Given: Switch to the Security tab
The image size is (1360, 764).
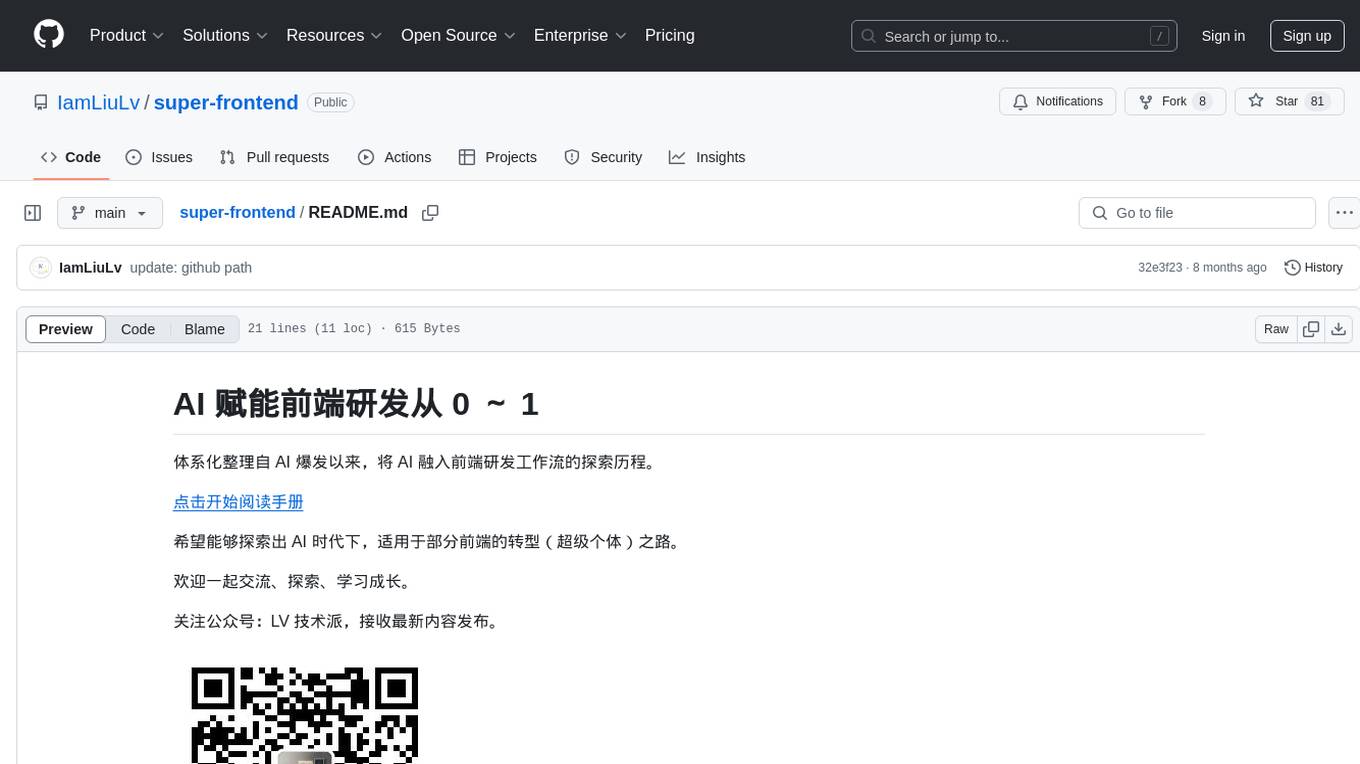Looking at the screenshot, I should 603,157.
